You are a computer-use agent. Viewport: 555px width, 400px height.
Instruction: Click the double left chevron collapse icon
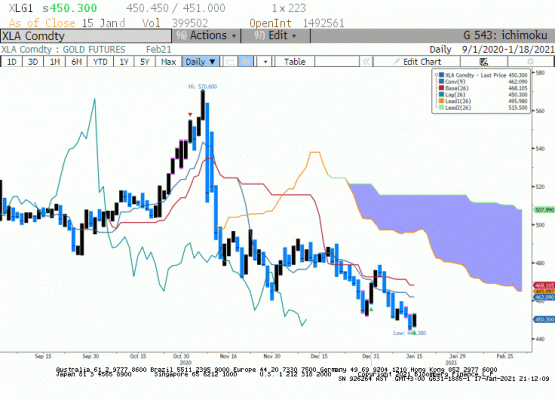(366, 62)
